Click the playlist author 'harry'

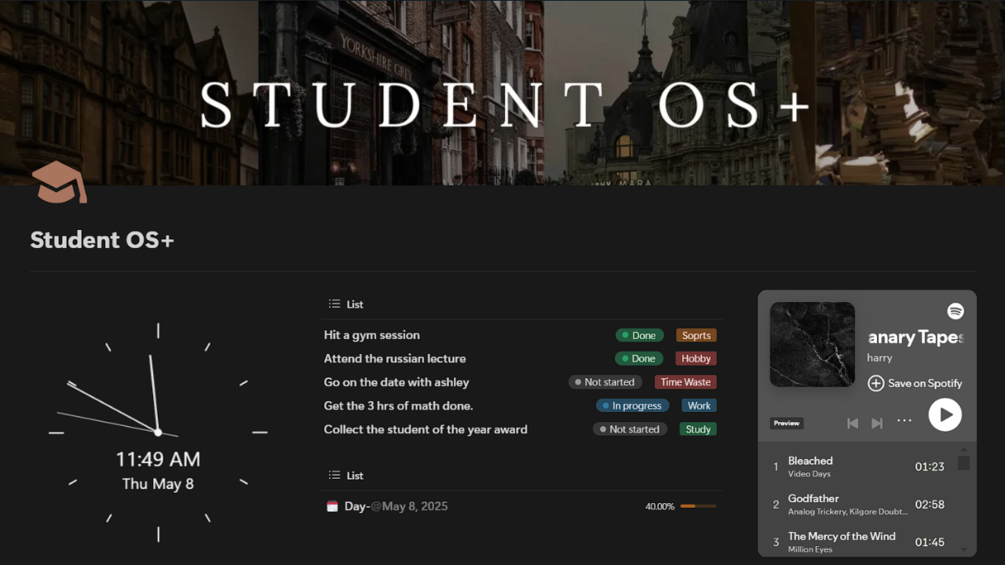(x=879, y=358)
